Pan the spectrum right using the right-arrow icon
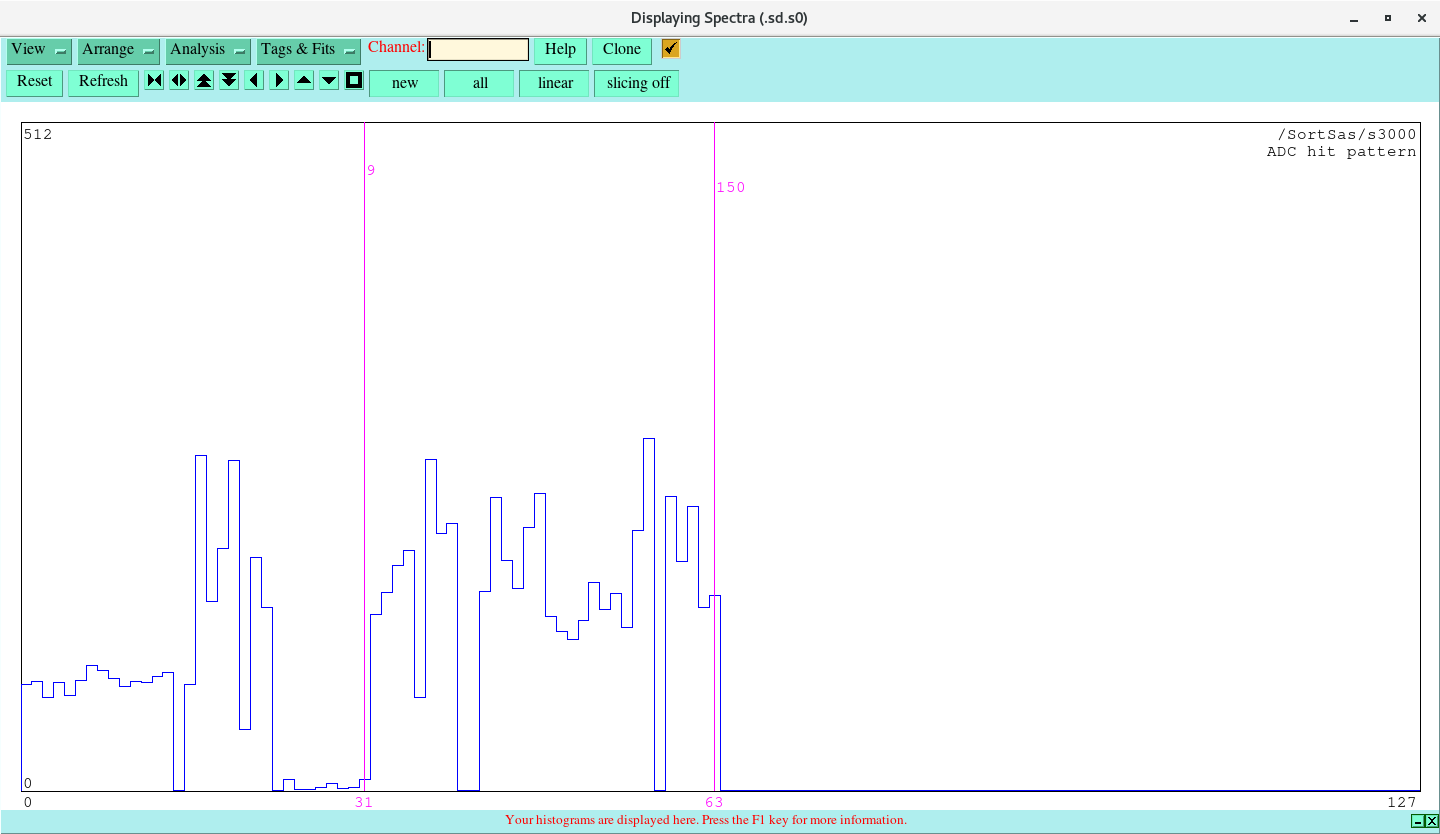This screenshot has width=1440, height=834. 278,80
